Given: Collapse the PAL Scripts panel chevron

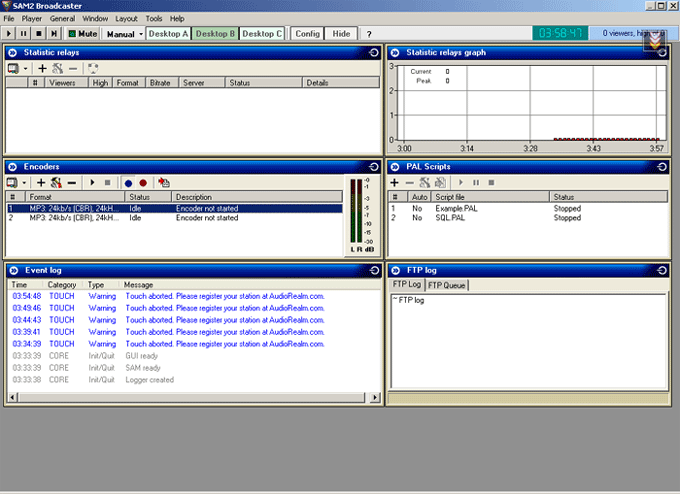Looking at the screenshot, I should [x=395, y=167].
